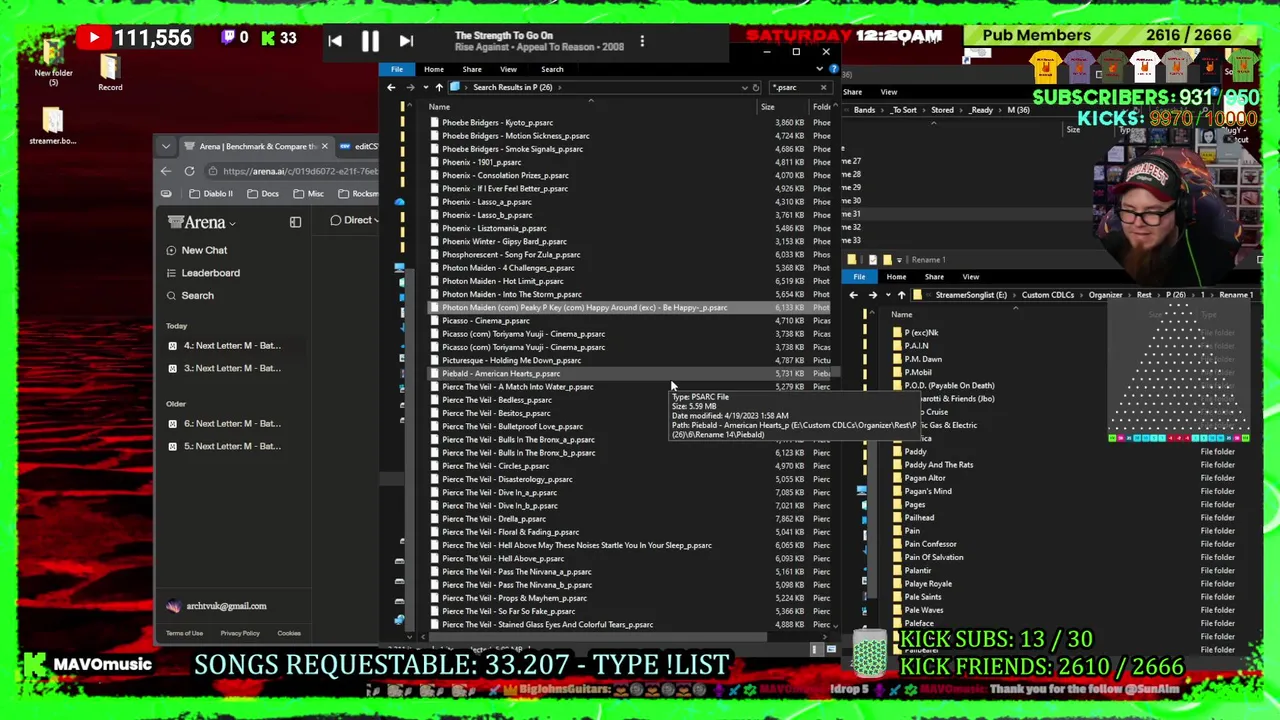Open the music player three-dot menu

pyautogui.click(x=642, y=41)
